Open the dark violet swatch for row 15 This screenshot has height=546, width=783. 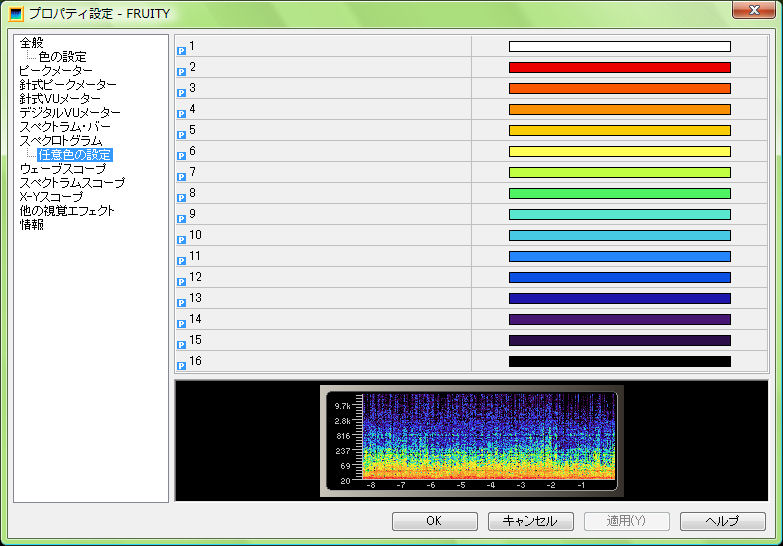tap(620, 340)
